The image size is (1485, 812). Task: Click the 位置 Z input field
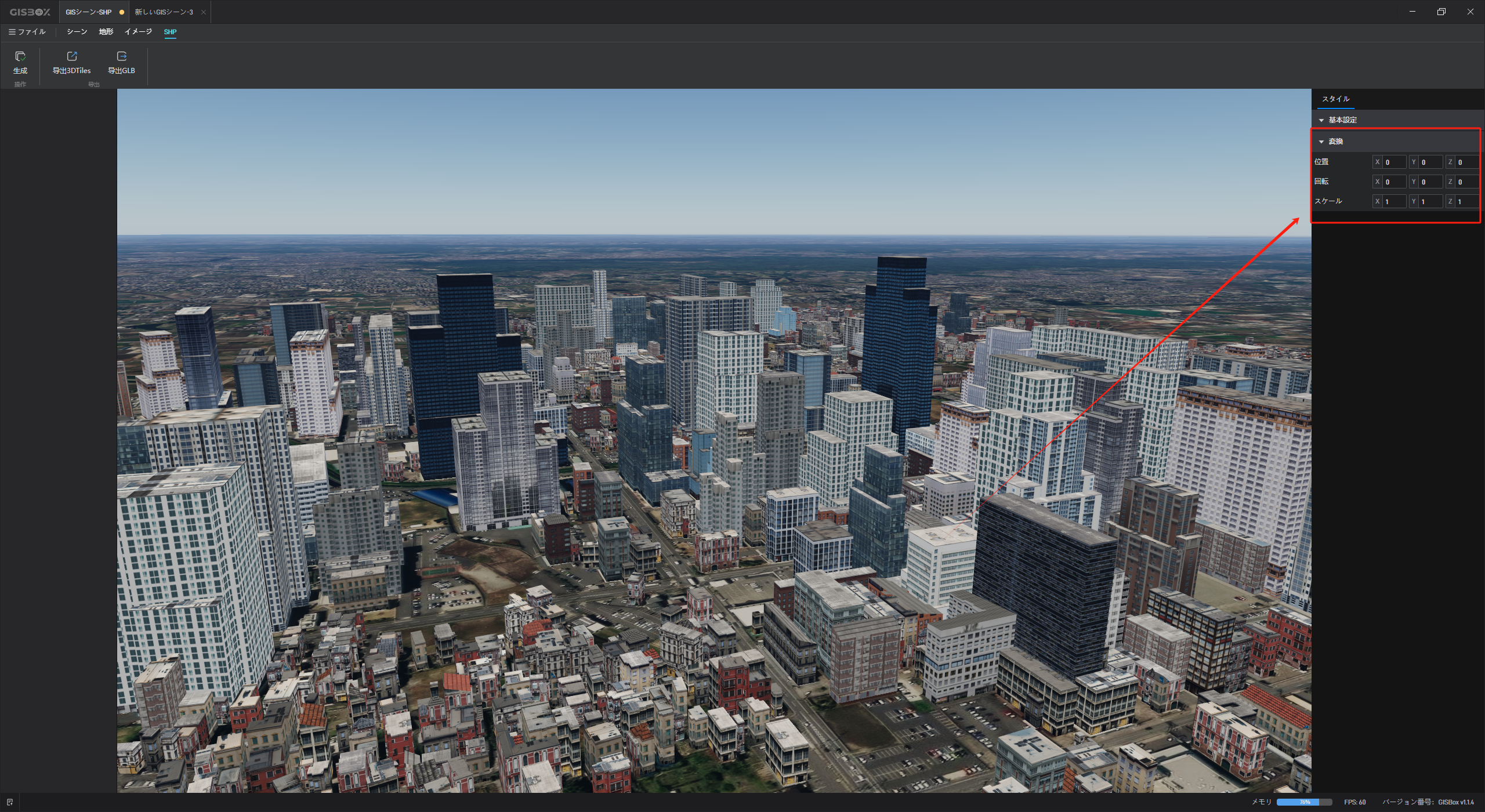pyautogui.click(x=1466, y=162)
